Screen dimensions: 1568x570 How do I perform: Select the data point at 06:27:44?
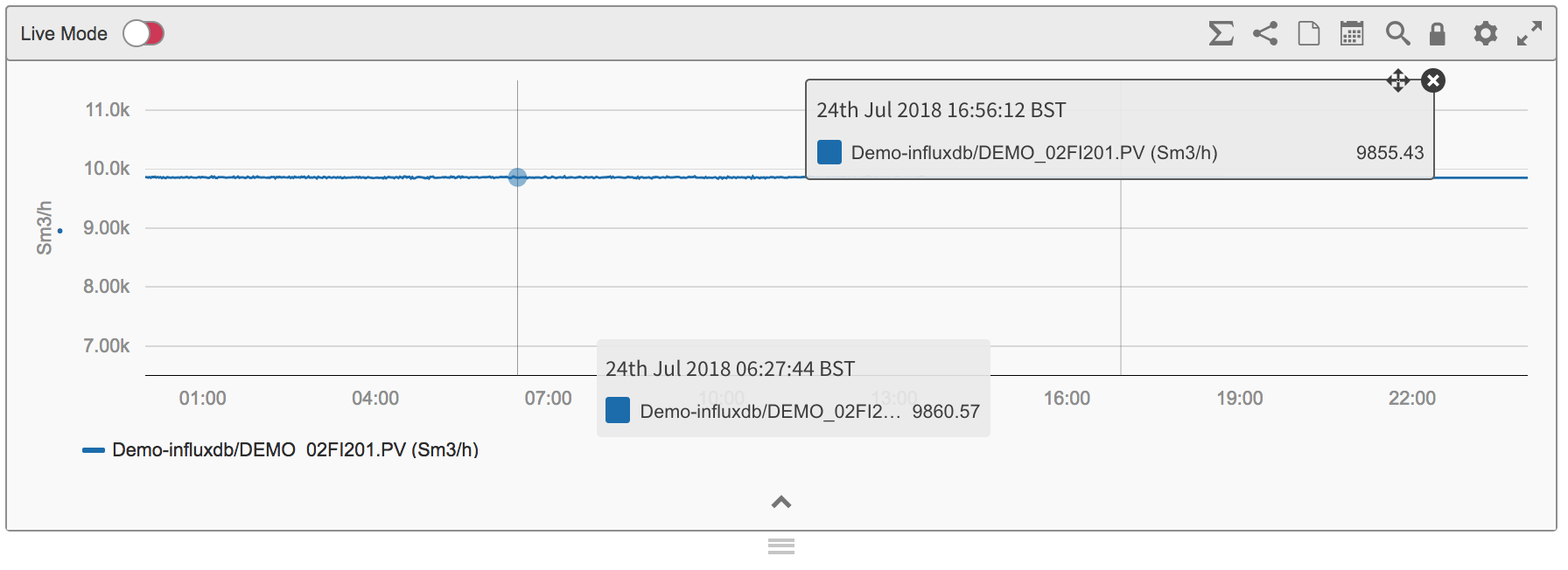517,177
